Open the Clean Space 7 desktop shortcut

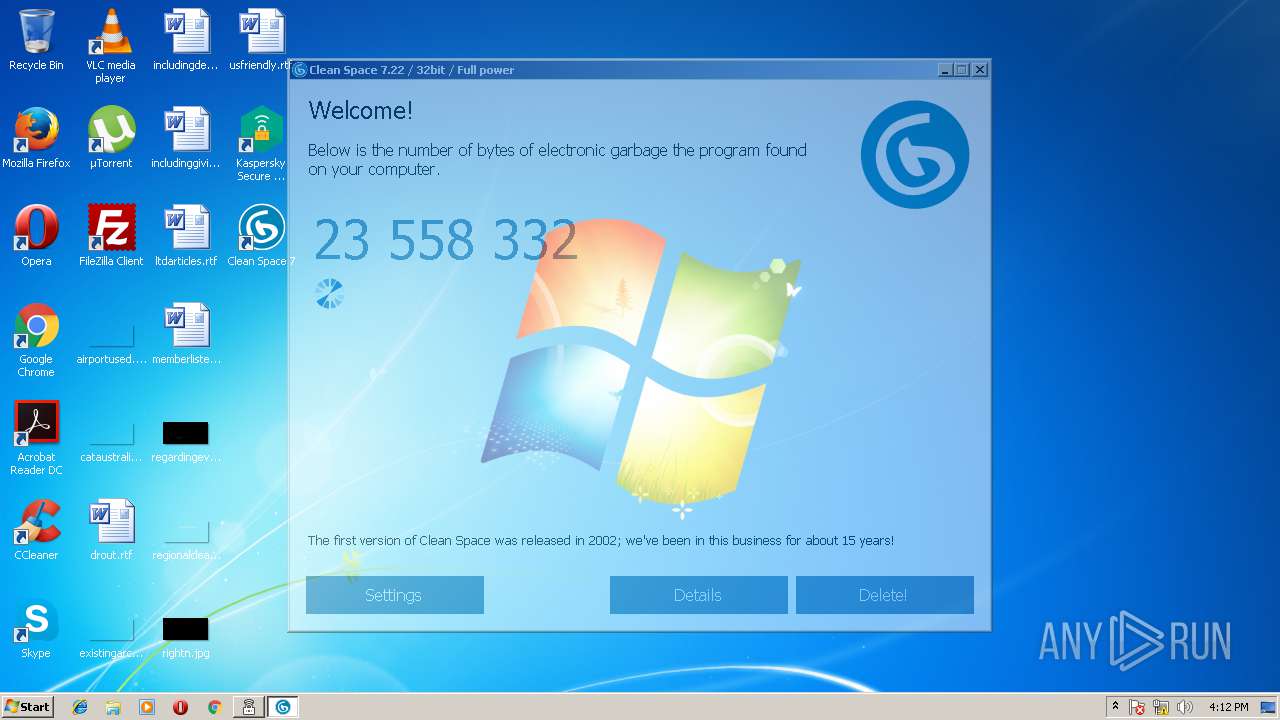coord(261,236)
